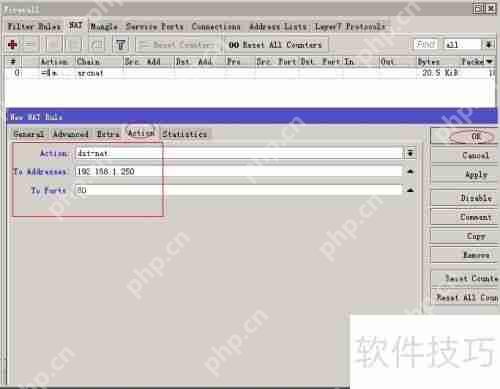Click the greyed Reset Counters toolbar button
Image resolution: width=500 pixels, height=389 pixels.
(x=178, y=45)
